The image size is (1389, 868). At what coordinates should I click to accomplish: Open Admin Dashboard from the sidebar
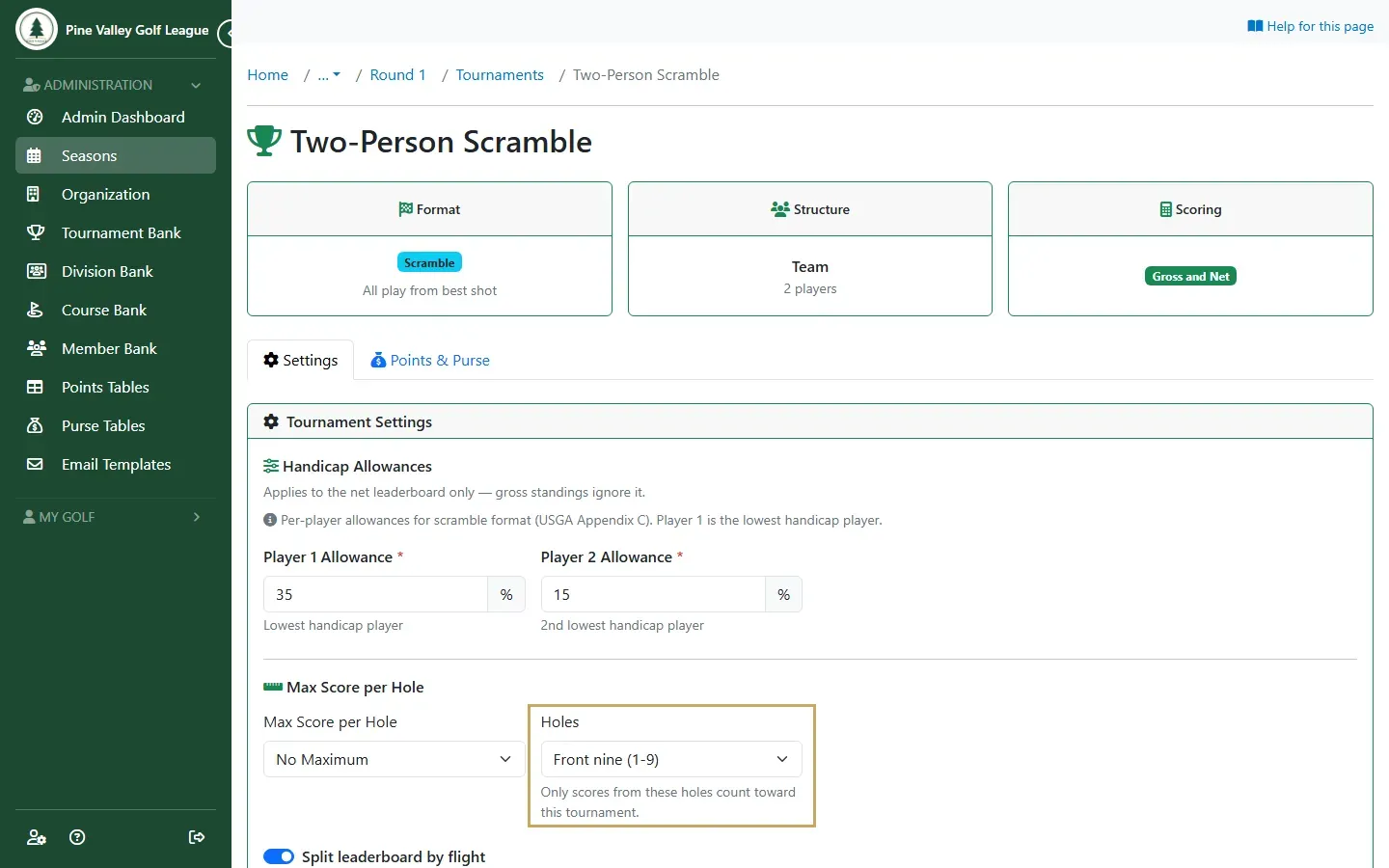coord(116,117)
